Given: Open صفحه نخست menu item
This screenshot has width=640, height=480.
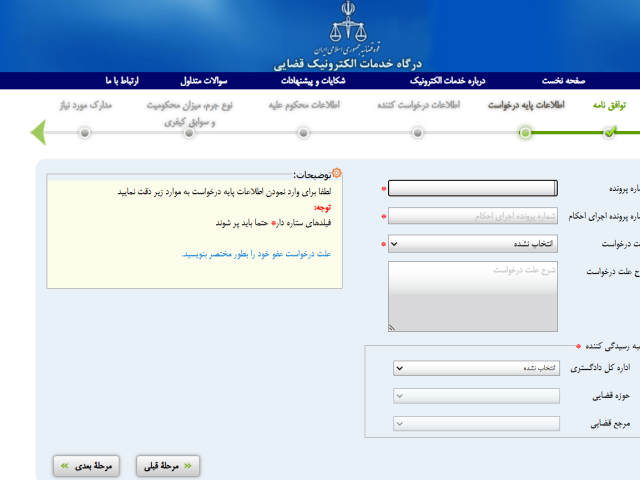Looking at the screenshot, I should click(564, 81).
